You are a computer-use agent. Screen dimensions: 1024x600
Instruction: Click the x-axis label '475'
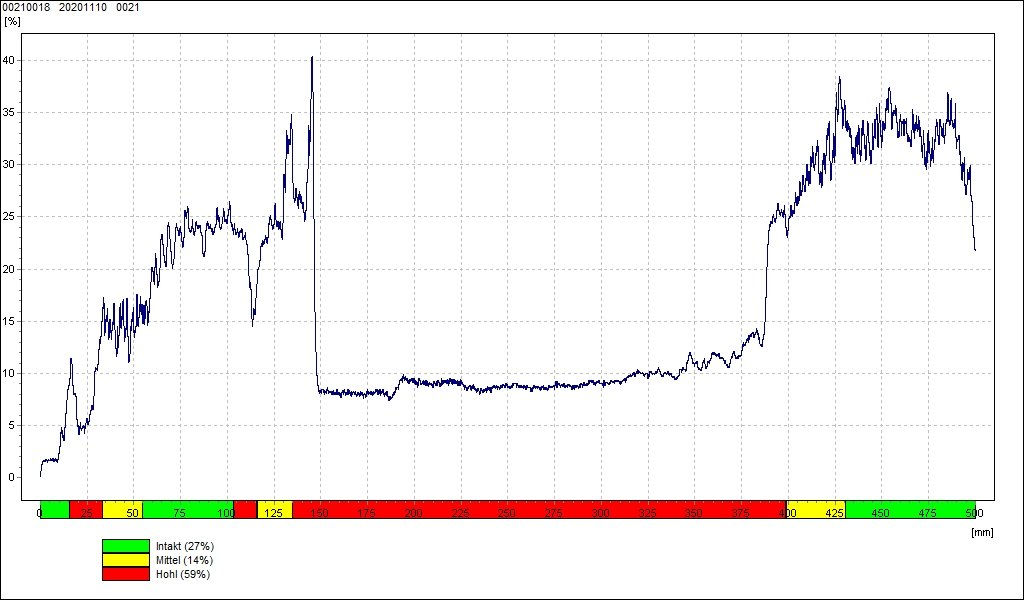pyautogui.click(x=928, y=513)
